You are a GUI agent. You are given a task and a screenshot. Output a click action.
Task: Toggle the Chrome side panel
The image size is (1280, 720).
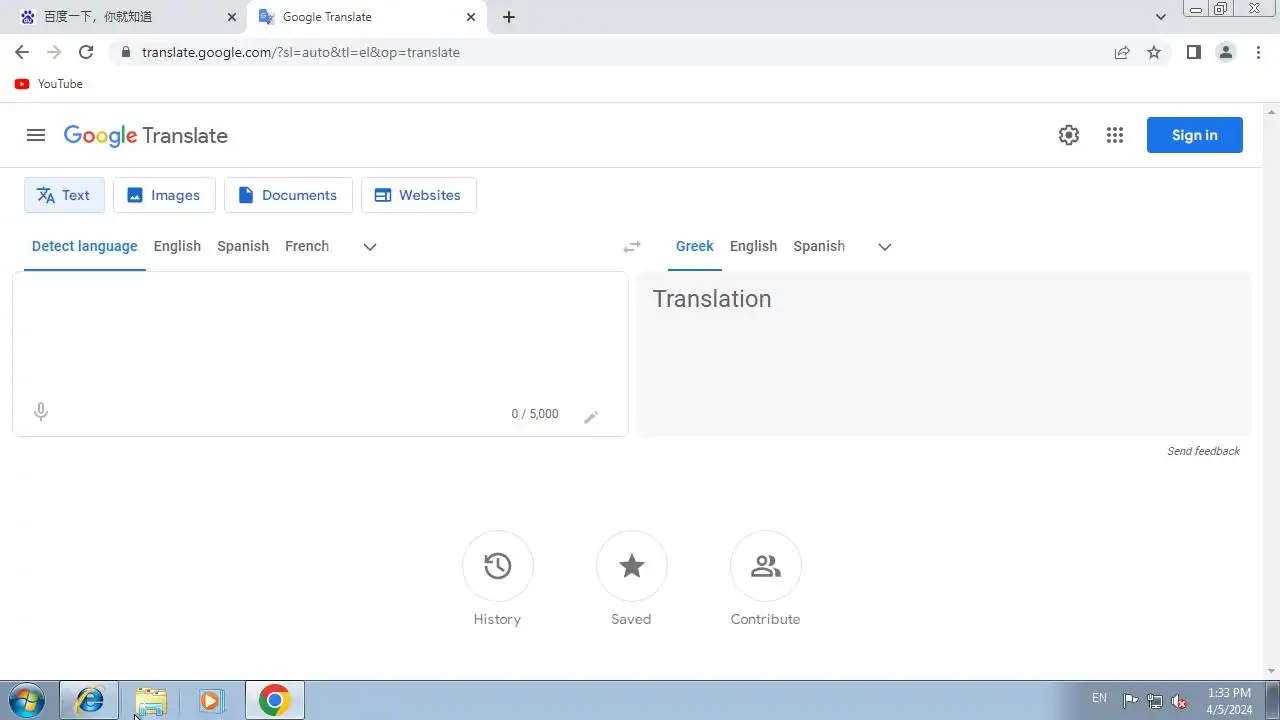(x=1193, y=52)
